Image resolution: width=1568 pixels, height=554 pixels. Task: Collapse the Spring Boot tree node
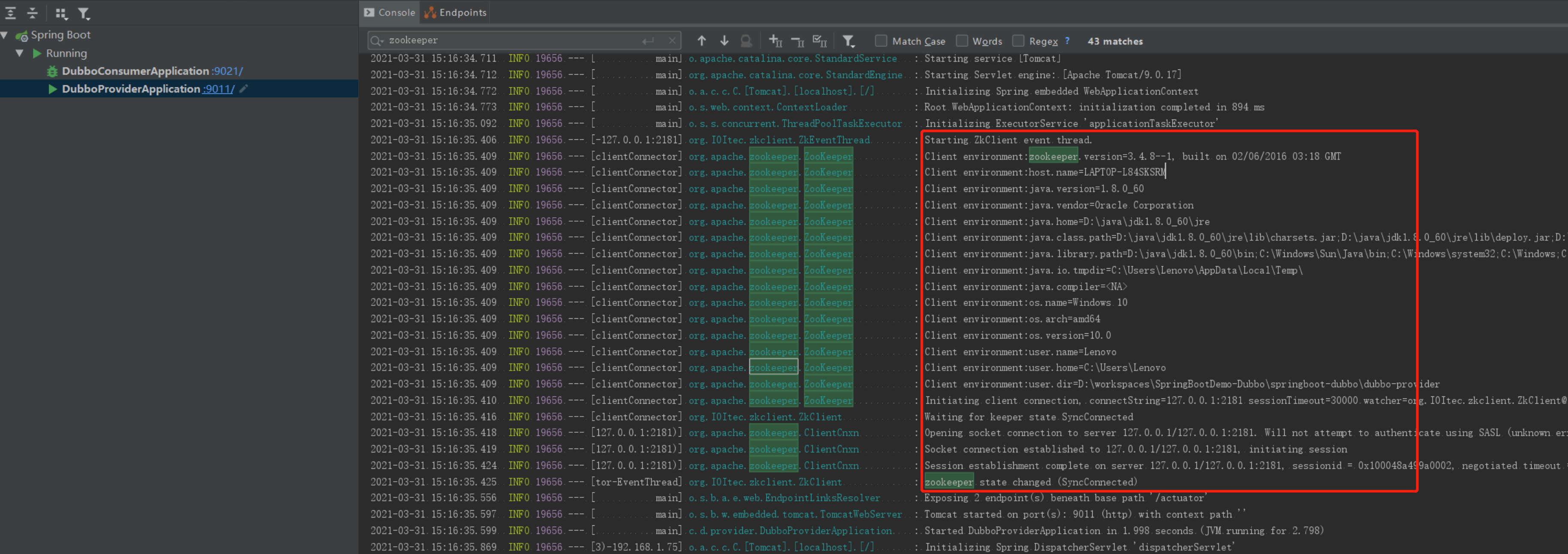(4, 35)
